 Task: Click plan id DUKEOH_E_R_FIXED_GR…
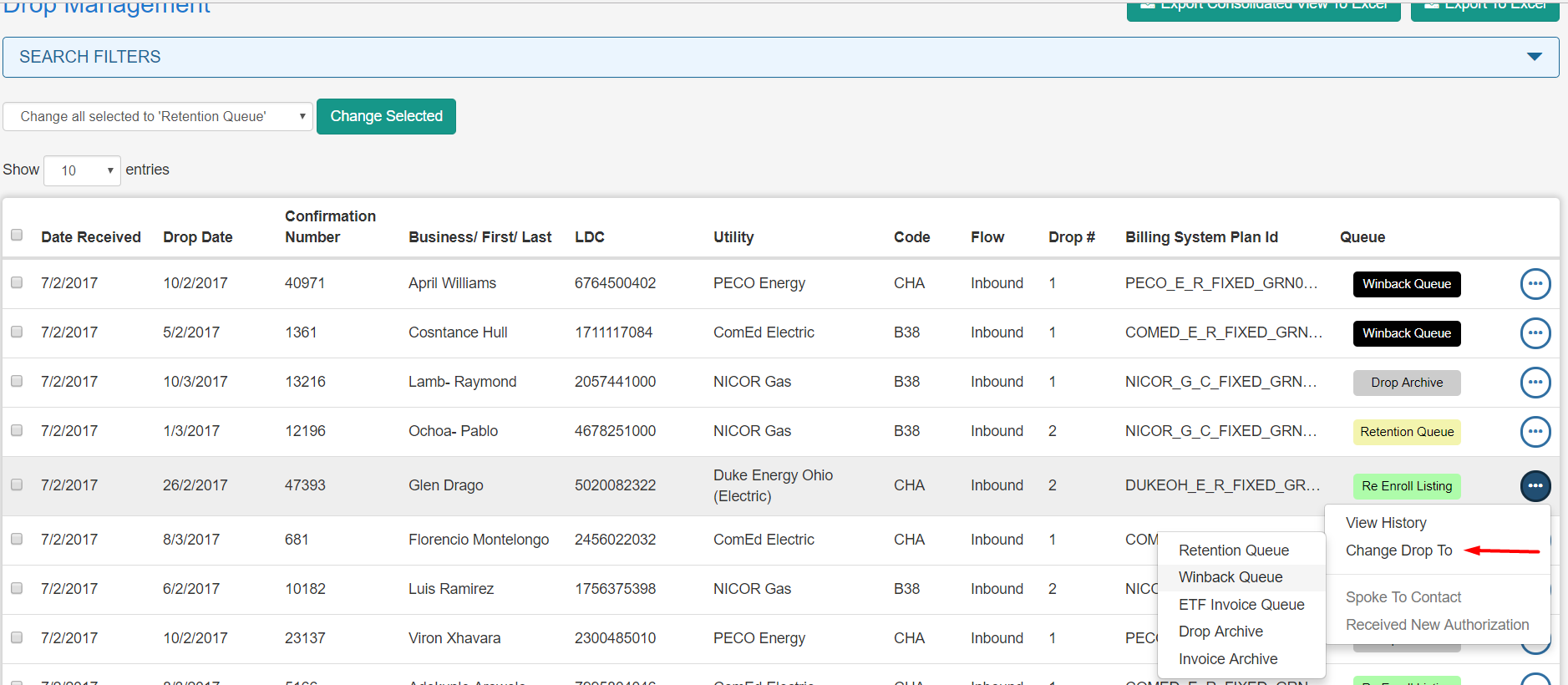pyautogui.click(x=1223, y=485)
